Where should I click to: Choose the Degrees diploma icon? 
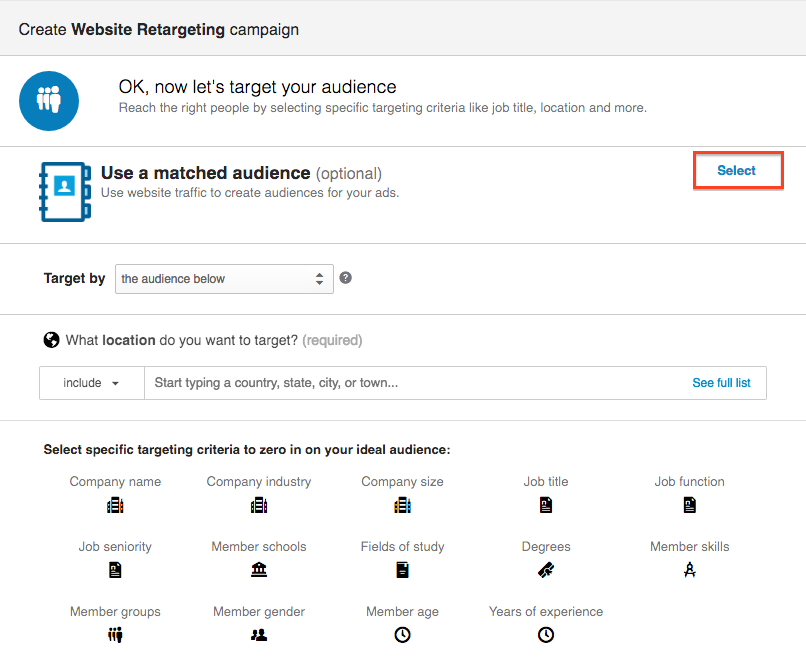546,570
